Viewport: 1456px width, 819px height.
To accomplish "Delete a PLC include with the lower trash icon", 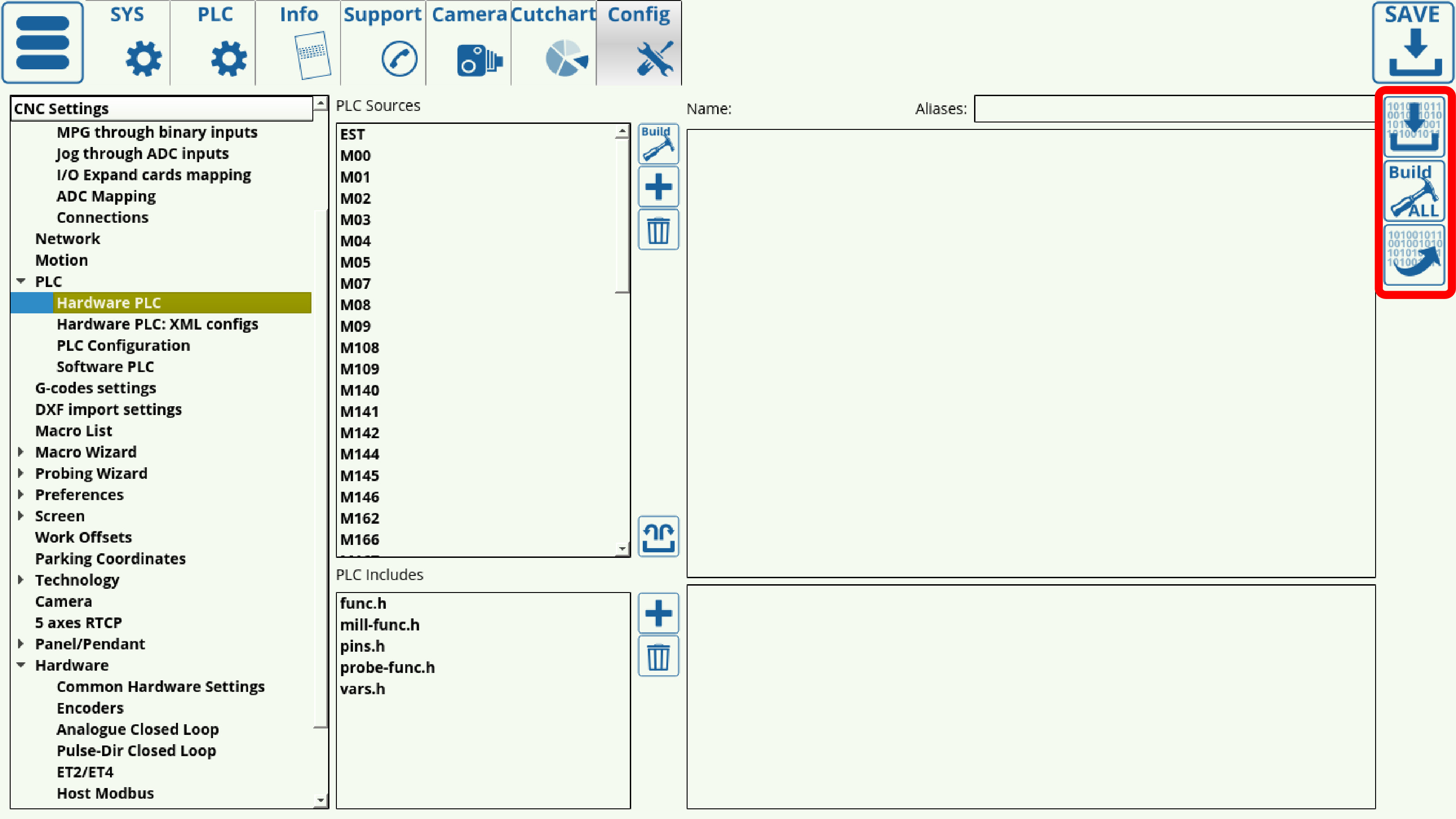I will (x=658, y=657).
